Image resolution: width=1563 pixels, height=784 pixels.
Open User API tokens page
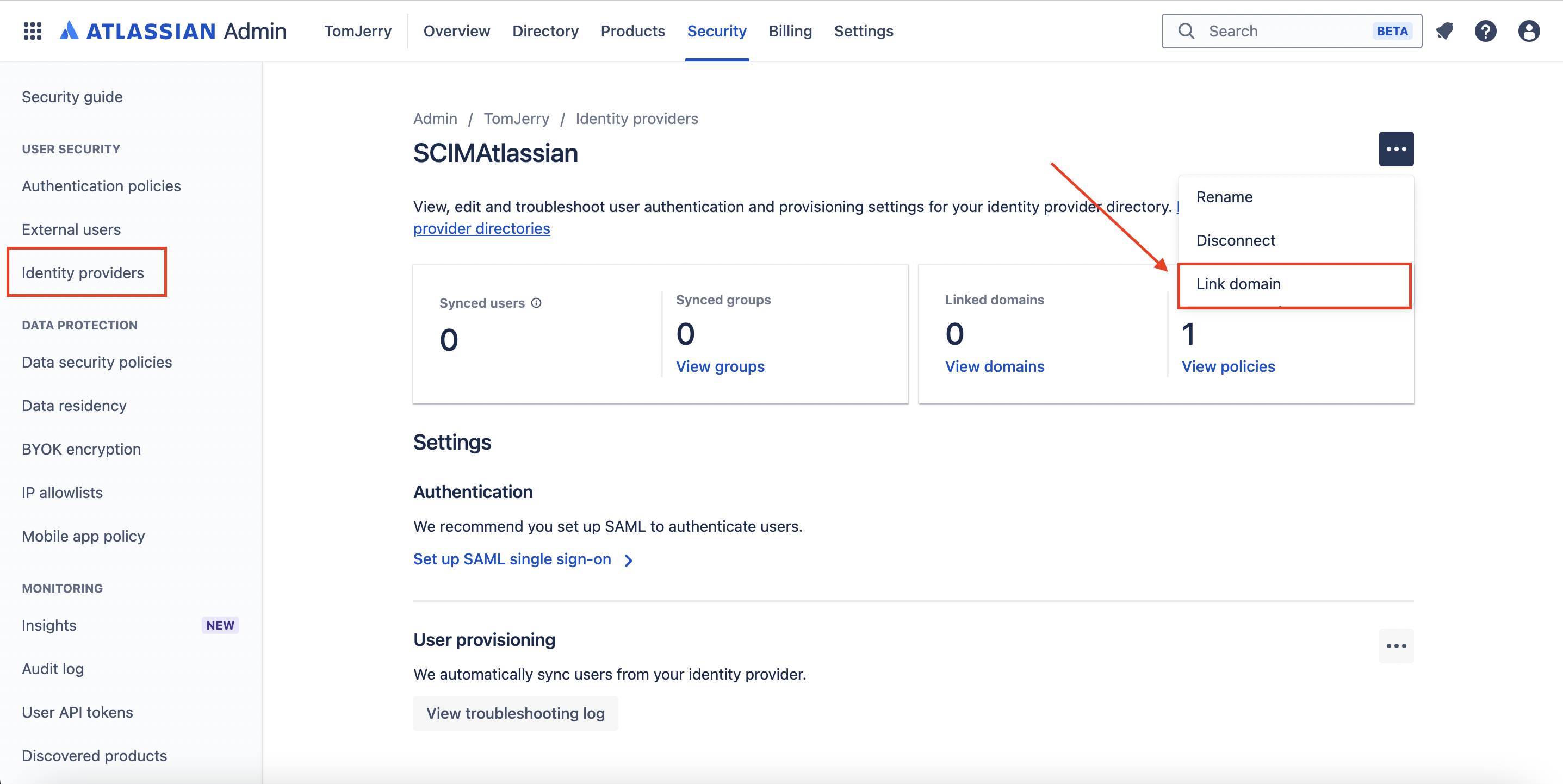(x=77, y=712)
